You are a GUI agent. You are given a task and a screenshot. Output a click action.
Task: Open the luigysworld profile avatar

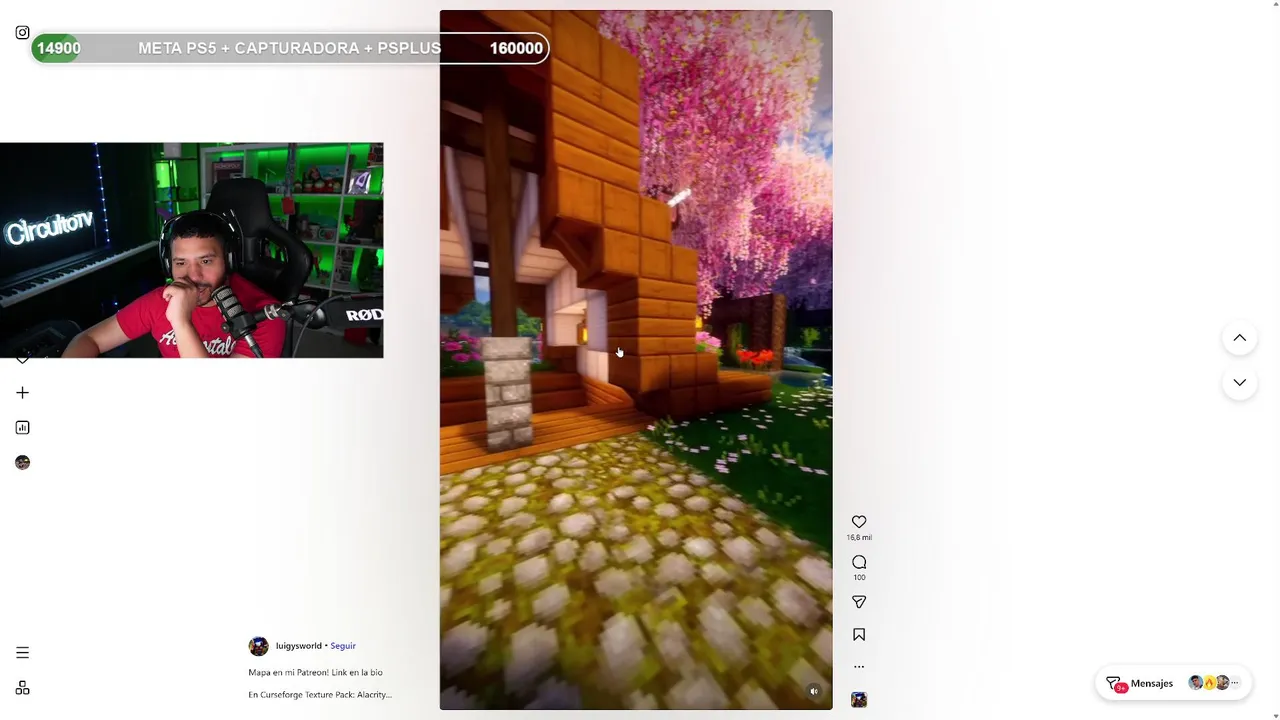pos(258,646)
